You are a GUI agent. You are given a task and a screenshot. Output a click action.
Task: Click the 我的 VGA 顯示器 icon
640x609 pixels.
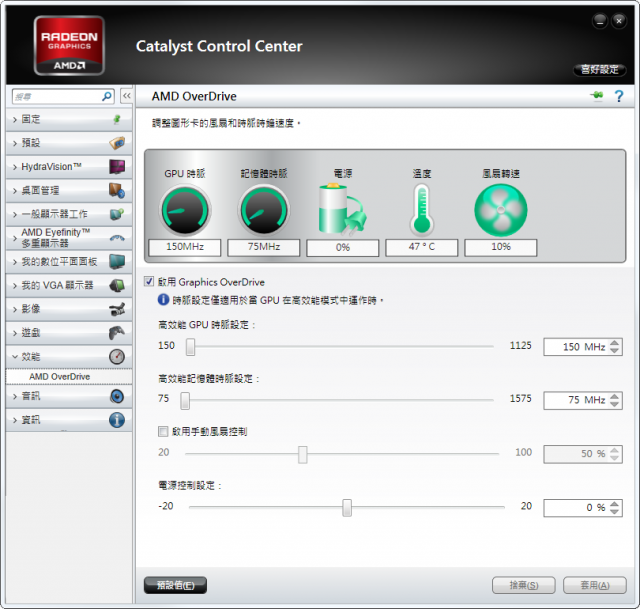tap(117, 285)
